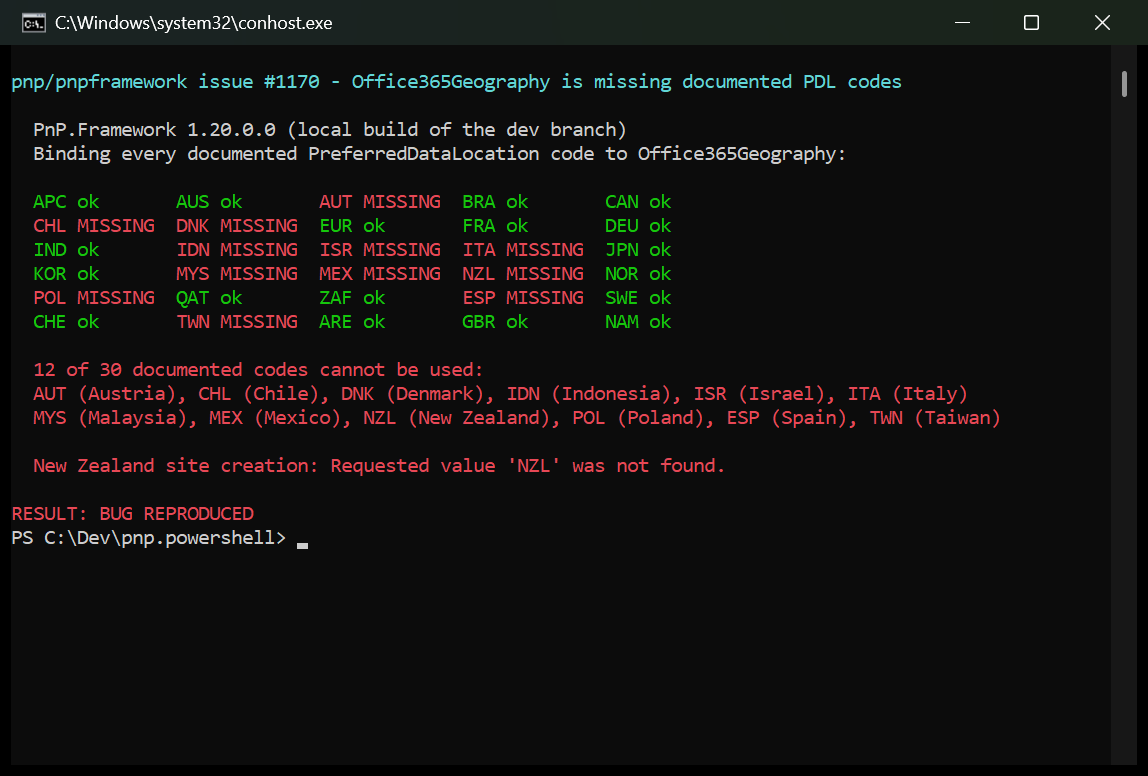Click the 'ESP MISSING' result
Screen dimensions: 1148x776
point(523,298)
